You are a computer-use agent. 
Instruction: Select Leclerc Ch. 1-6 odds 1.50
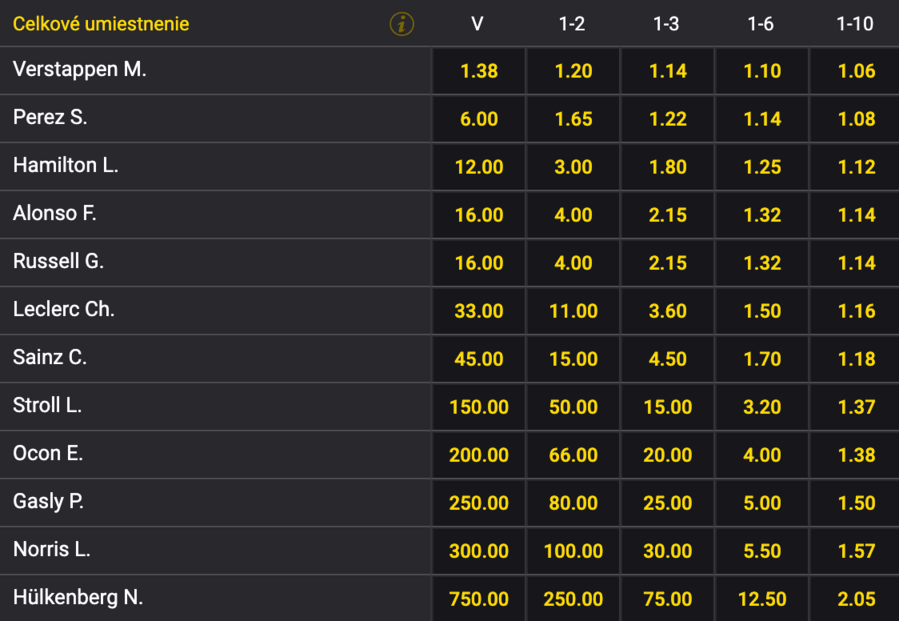click(x=762, y=311)
